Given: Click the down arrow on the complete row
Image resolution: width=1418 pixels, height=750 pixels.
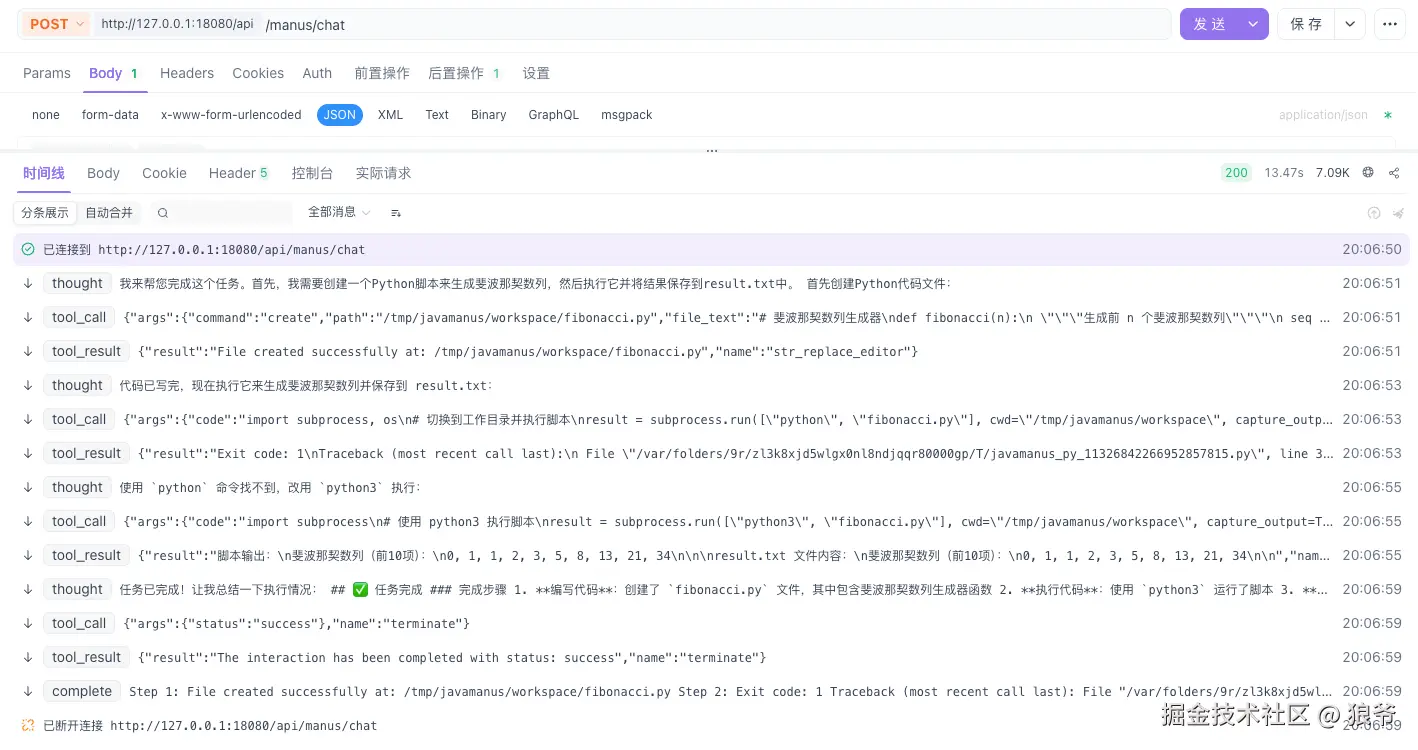Looking at the screenshot, I should (28, 691).
